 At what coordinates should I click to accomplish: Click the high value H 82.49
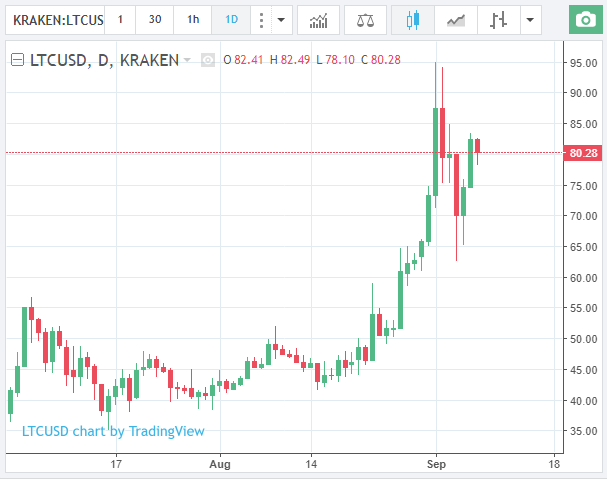pyautogui.click(x=290, y=60)
